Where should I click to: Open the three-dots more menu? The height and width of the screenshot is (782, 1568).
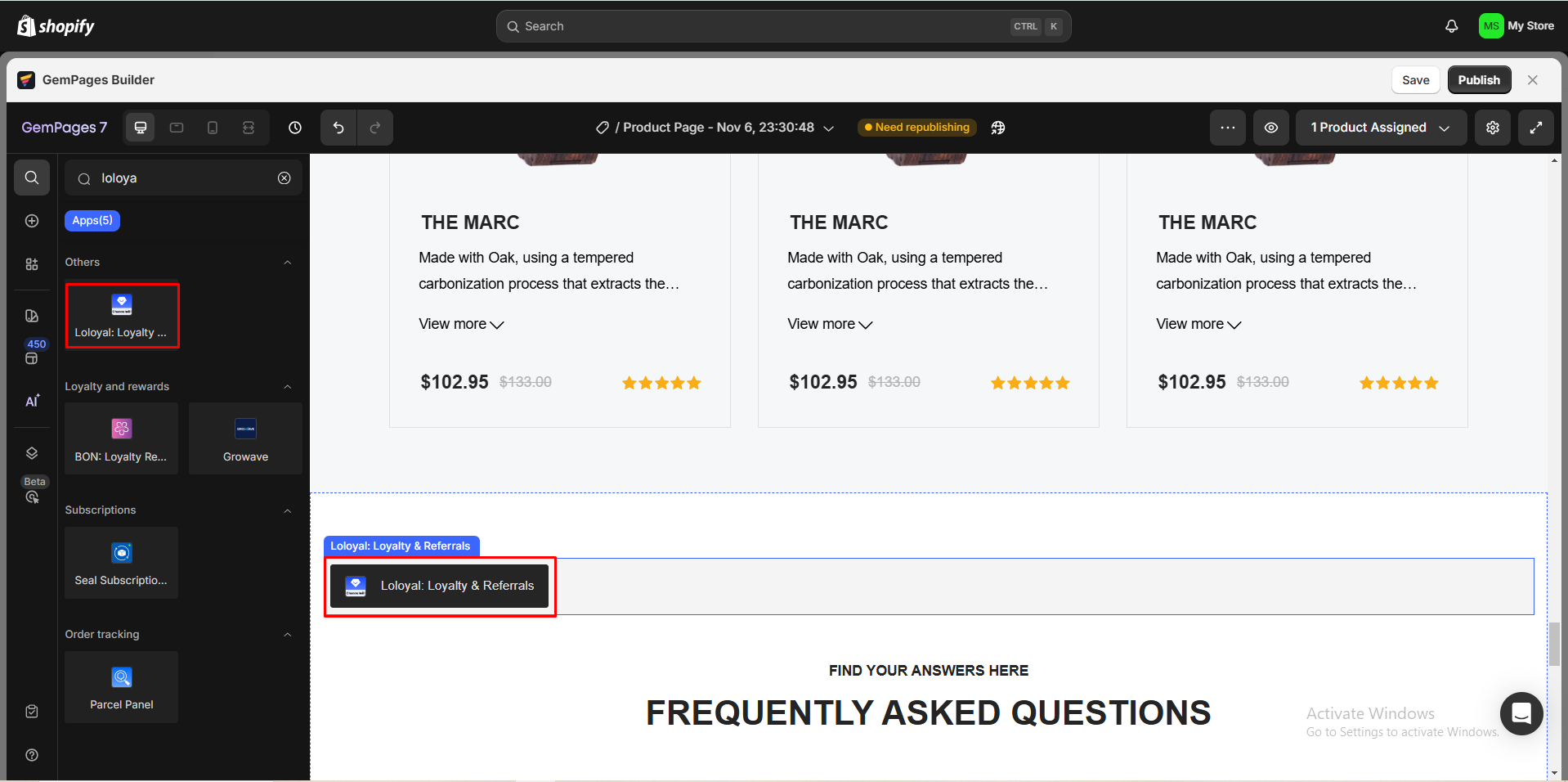(1227, 128)
